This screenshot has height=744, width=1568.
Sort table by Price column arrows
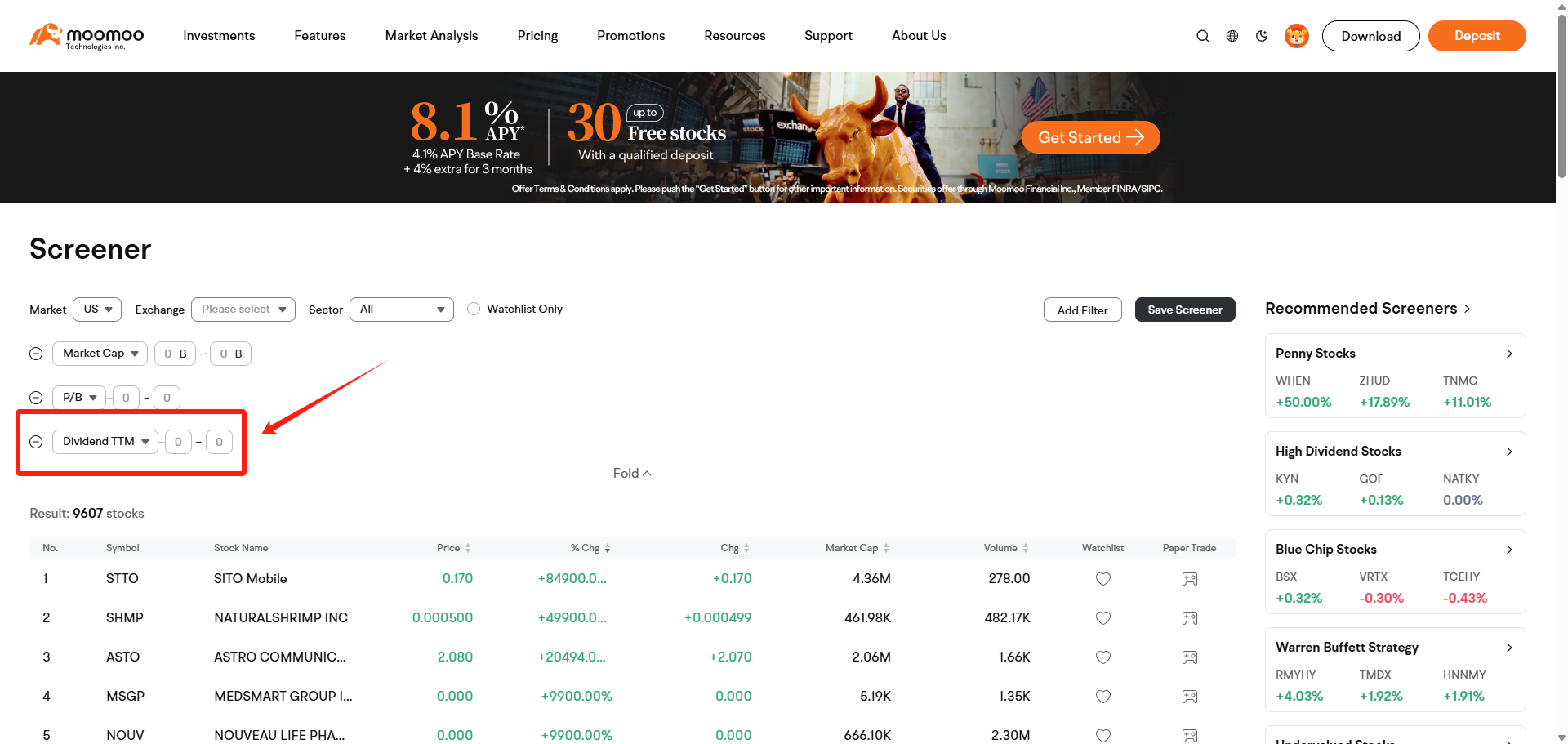[x=468, y=548]
